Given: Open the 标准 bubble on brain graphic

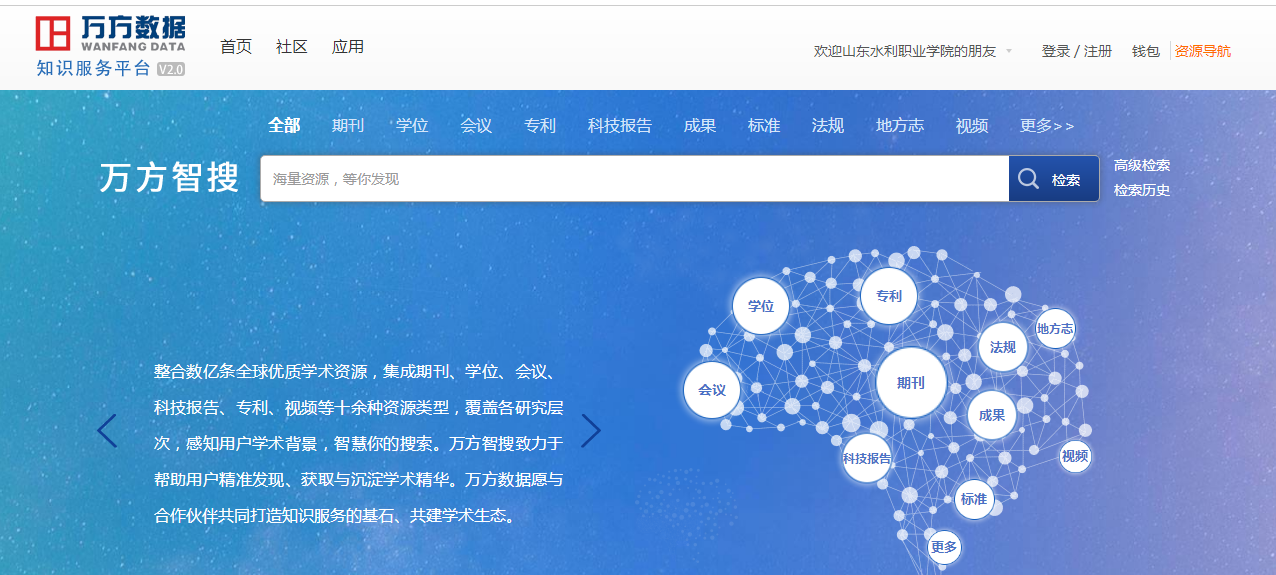Looking at the screenshot, I should click(x=974, y=499).
